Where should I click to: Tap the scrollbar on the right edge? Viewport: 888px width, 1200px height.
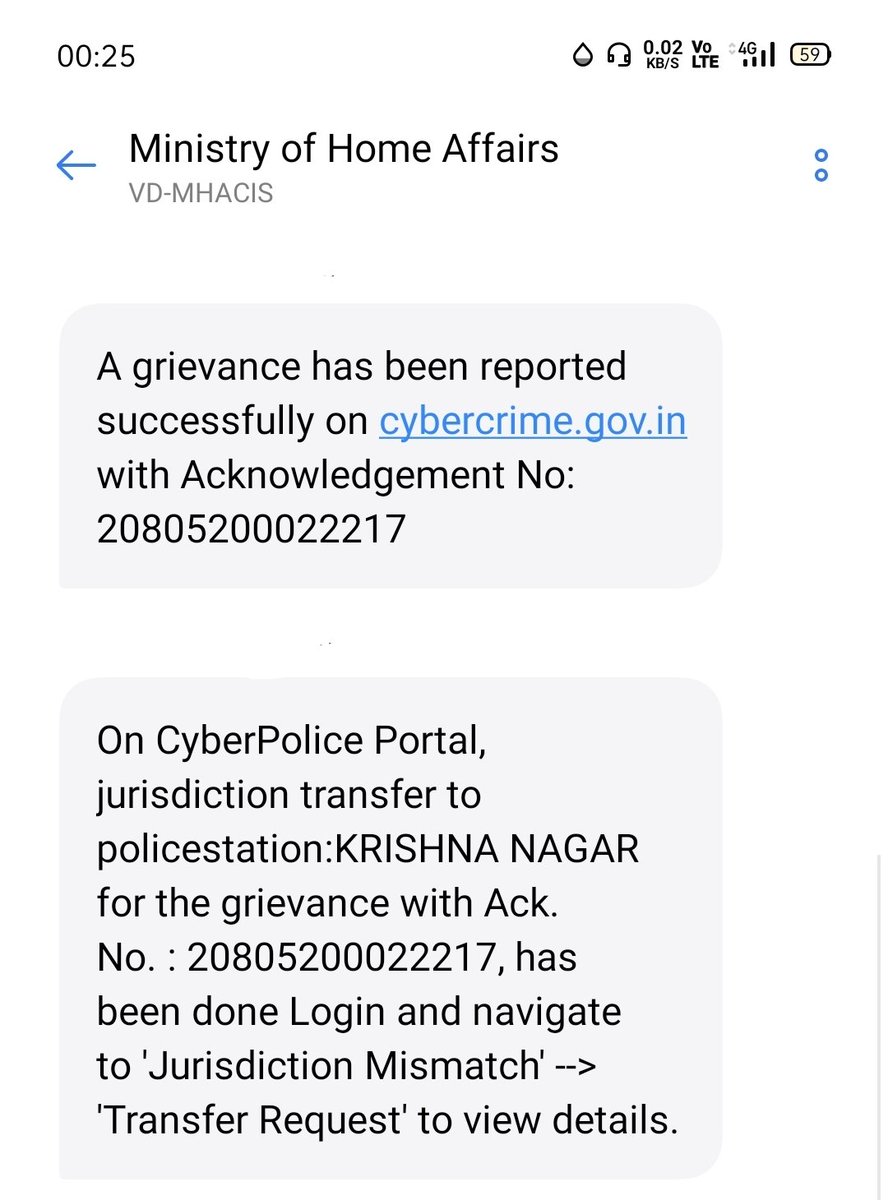[x=877, y=1025]
